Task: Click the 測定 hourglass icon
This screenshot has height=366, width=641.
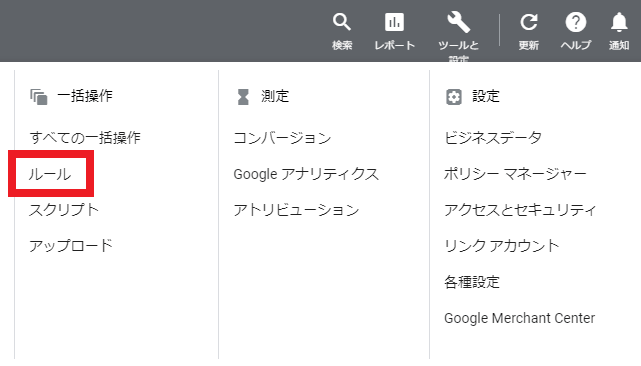Action: pyautogui.click(x=243, y=97)
